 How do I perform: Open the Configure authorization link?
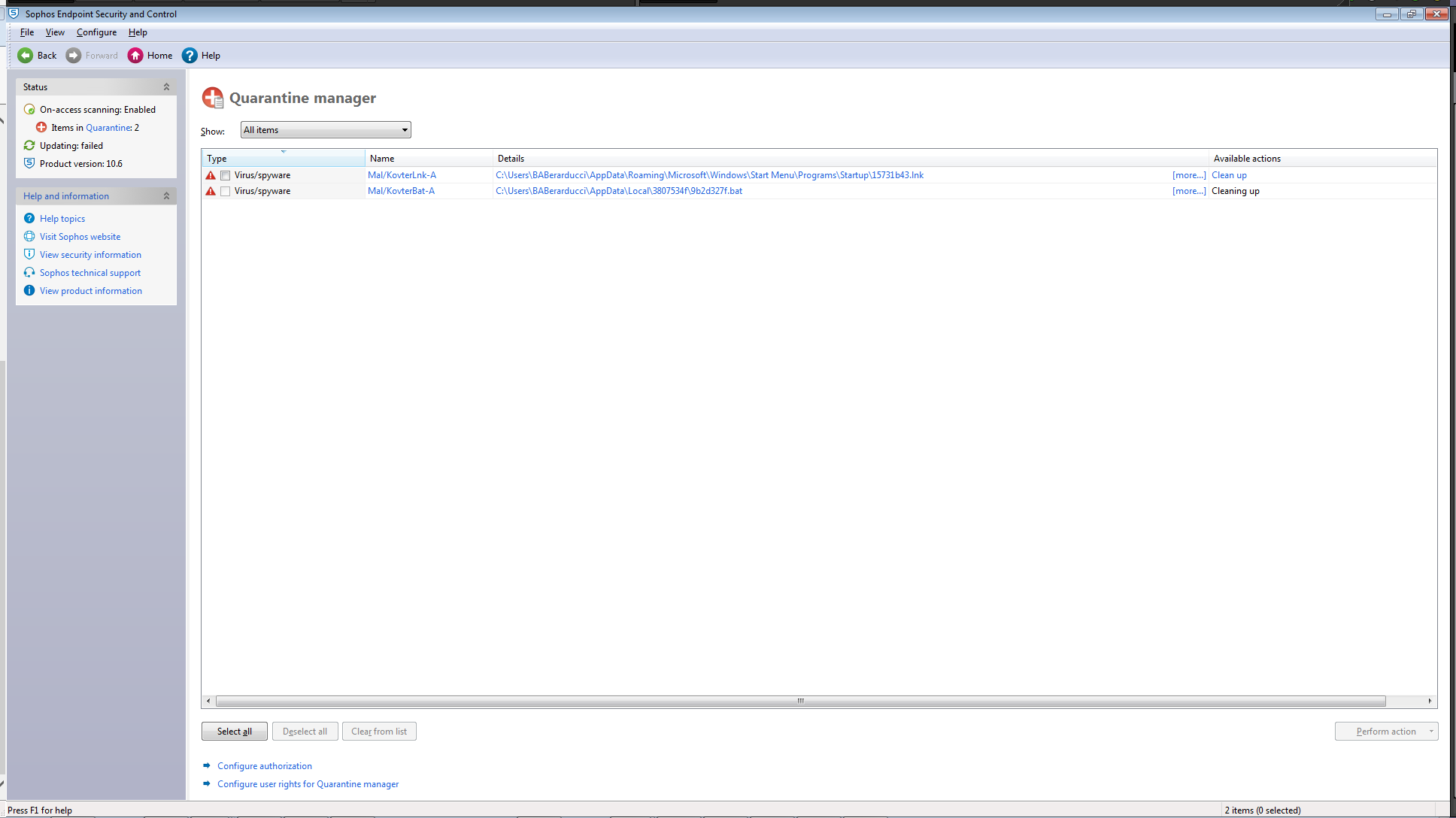(265, 766)
